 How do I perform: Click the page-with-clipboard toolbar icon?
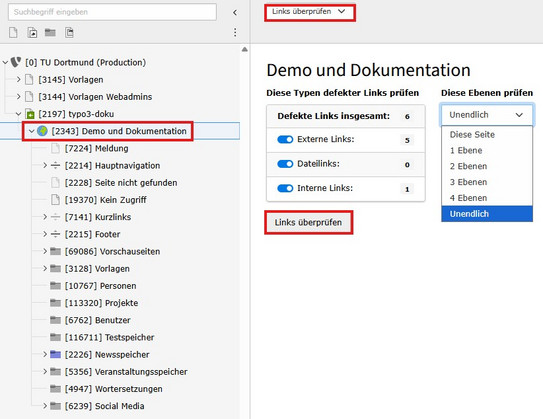click(x=69, y=33)
